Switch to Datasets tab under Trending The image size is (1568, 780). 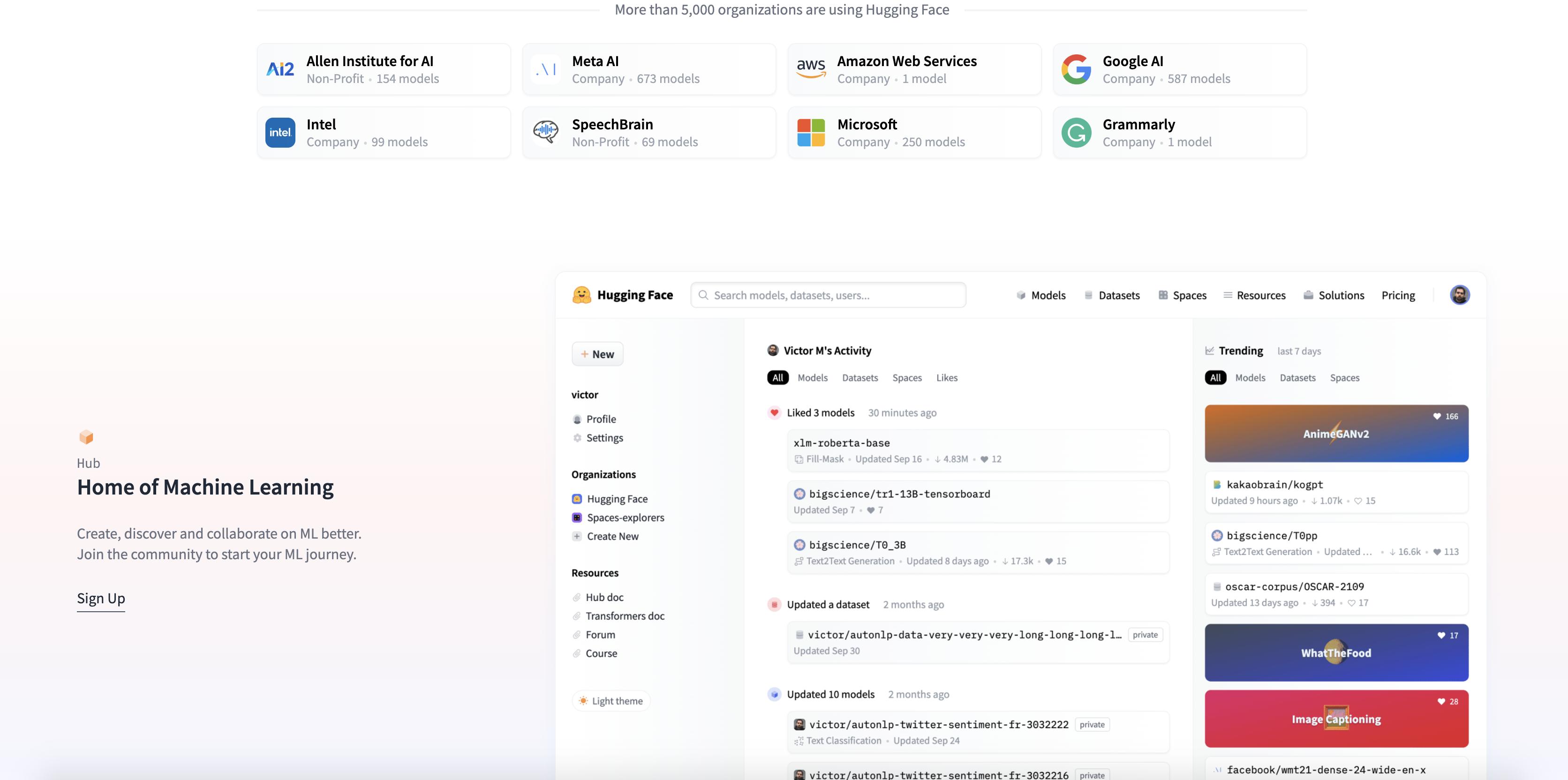click(x=1297, y=378)
